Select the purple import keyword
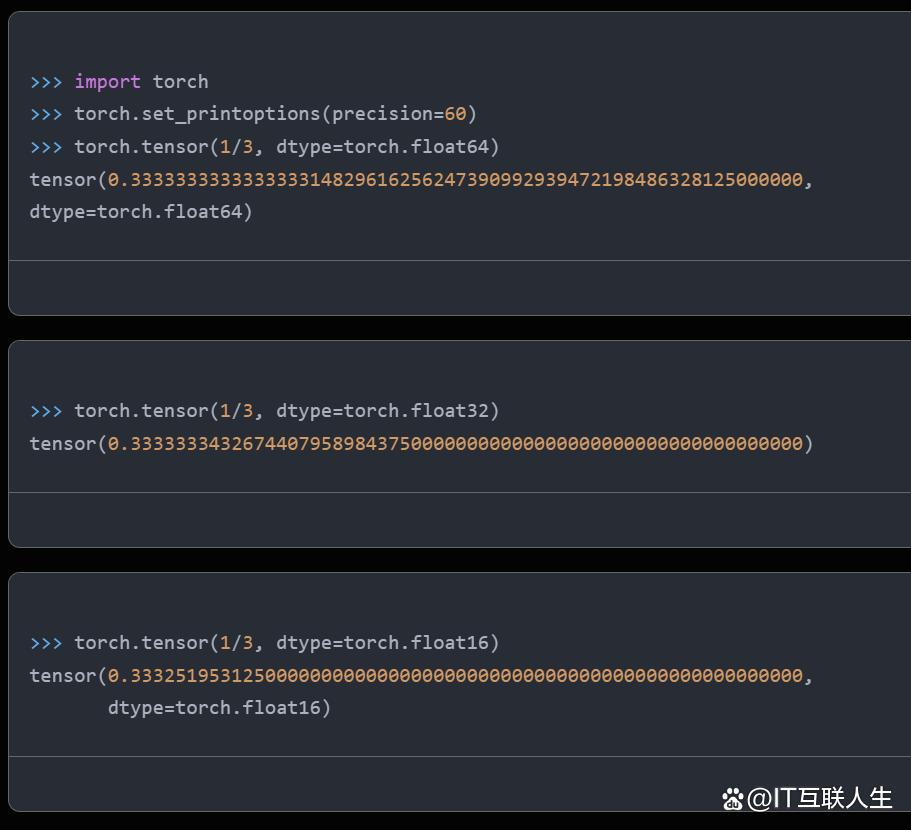This screenshot has width=911, height=830. [x=107, y=82]
